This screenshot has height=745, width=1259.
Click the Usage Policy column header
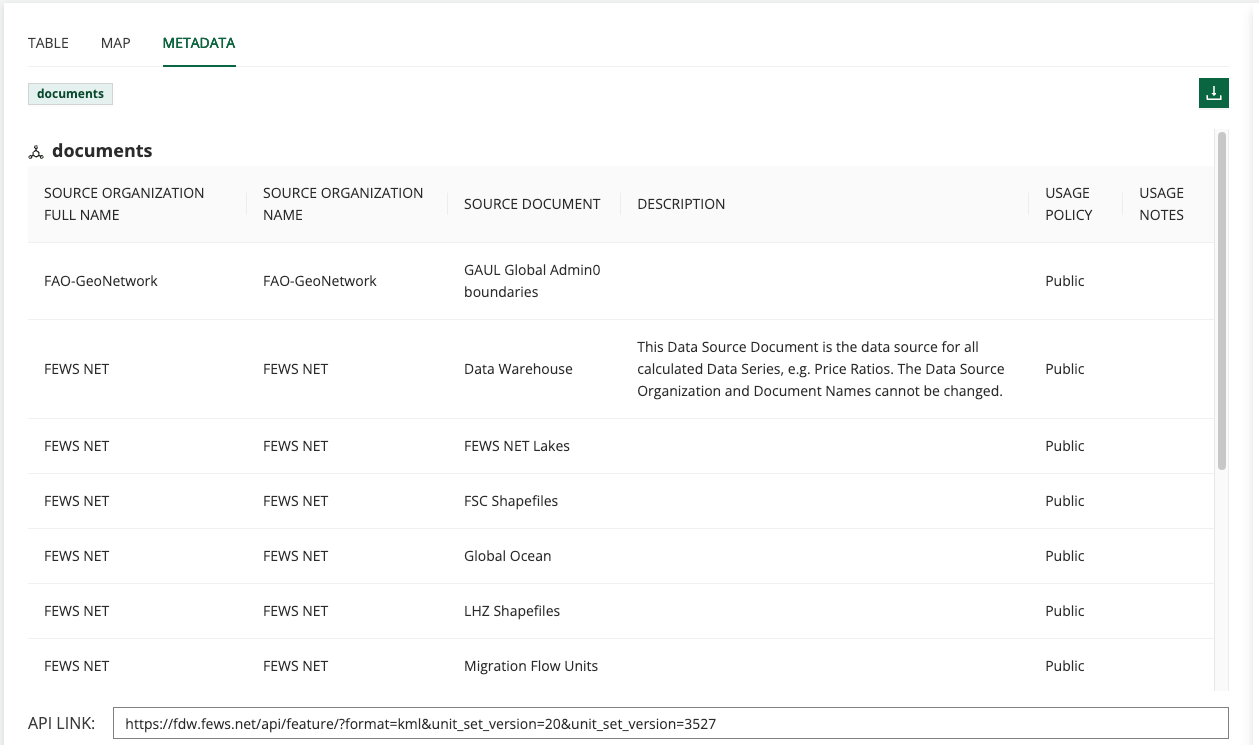click(1068, 204)
